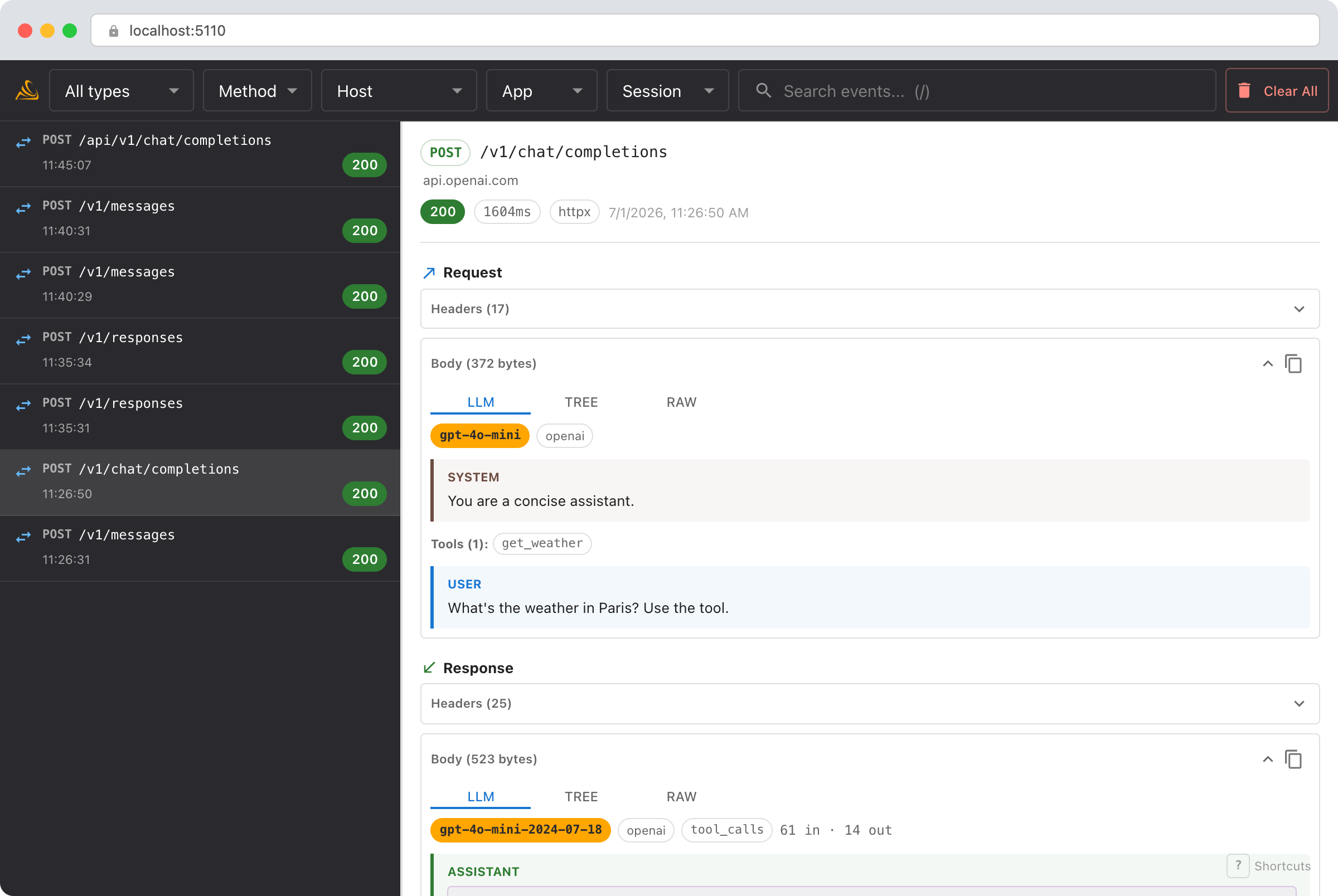
Task: Copy the request body with copy icon
Action: click(1293, 363)
